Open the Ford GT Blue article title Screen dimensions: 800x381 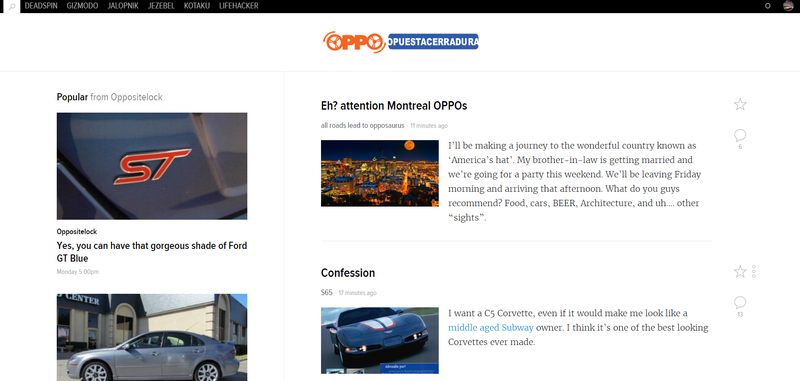[152, 252]
